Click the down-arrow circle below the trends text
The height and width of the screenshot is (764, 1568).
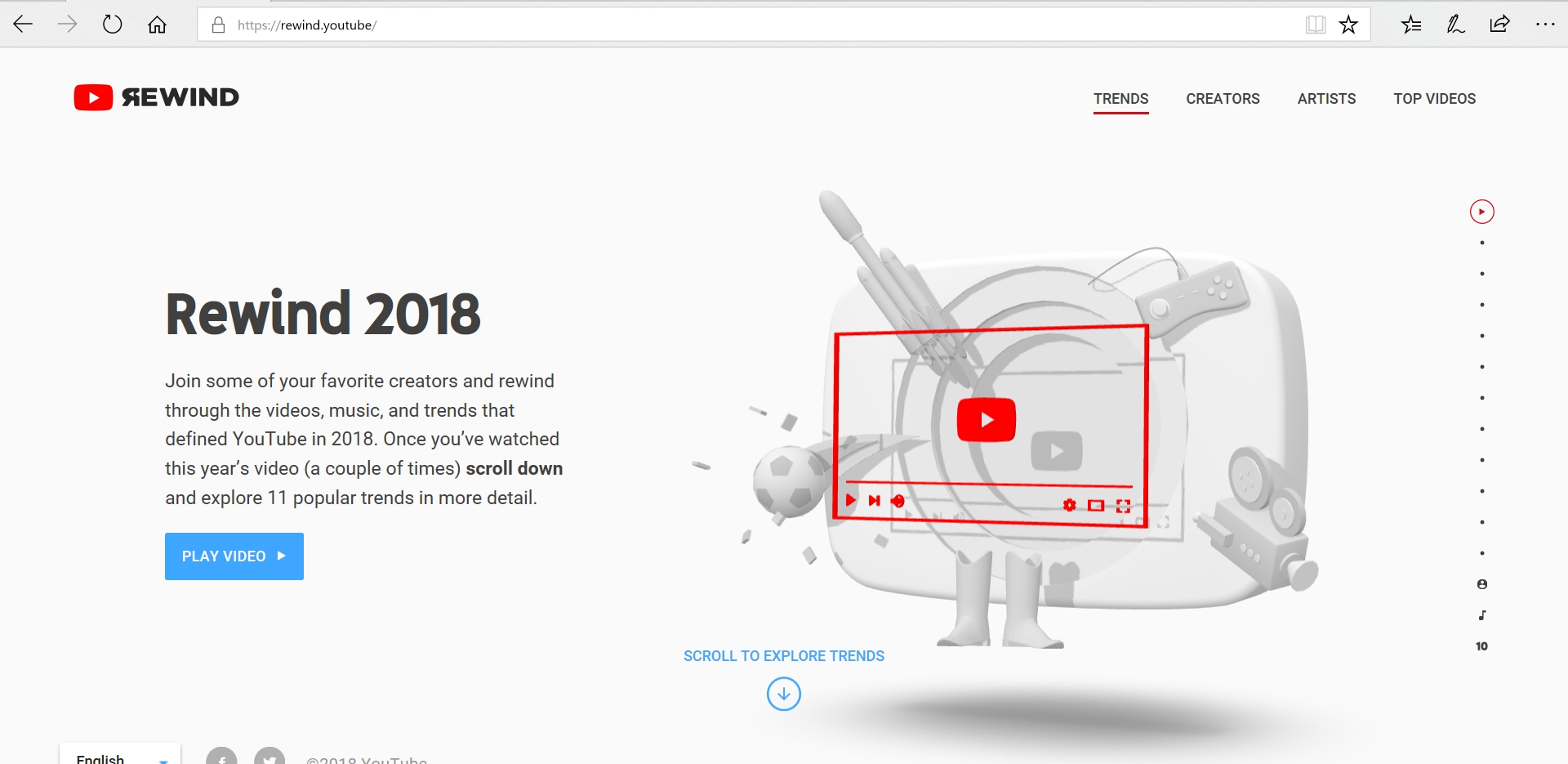(x=783, y=694)
